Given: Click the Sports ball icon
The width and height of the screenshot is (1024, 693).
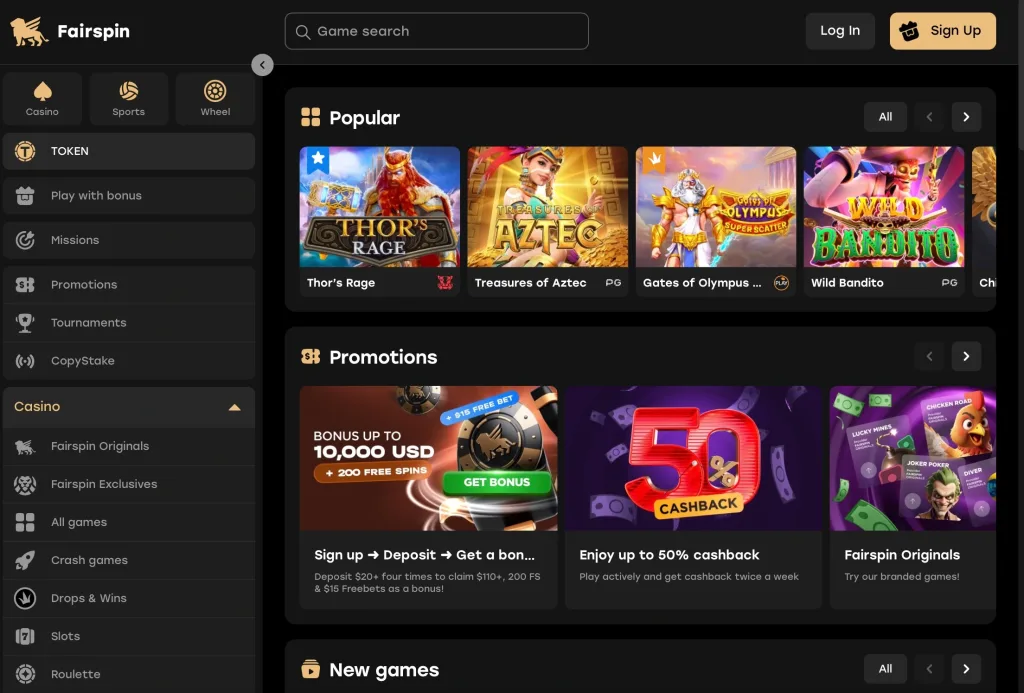Looking at the screenshot, I should tap(129, 91).
